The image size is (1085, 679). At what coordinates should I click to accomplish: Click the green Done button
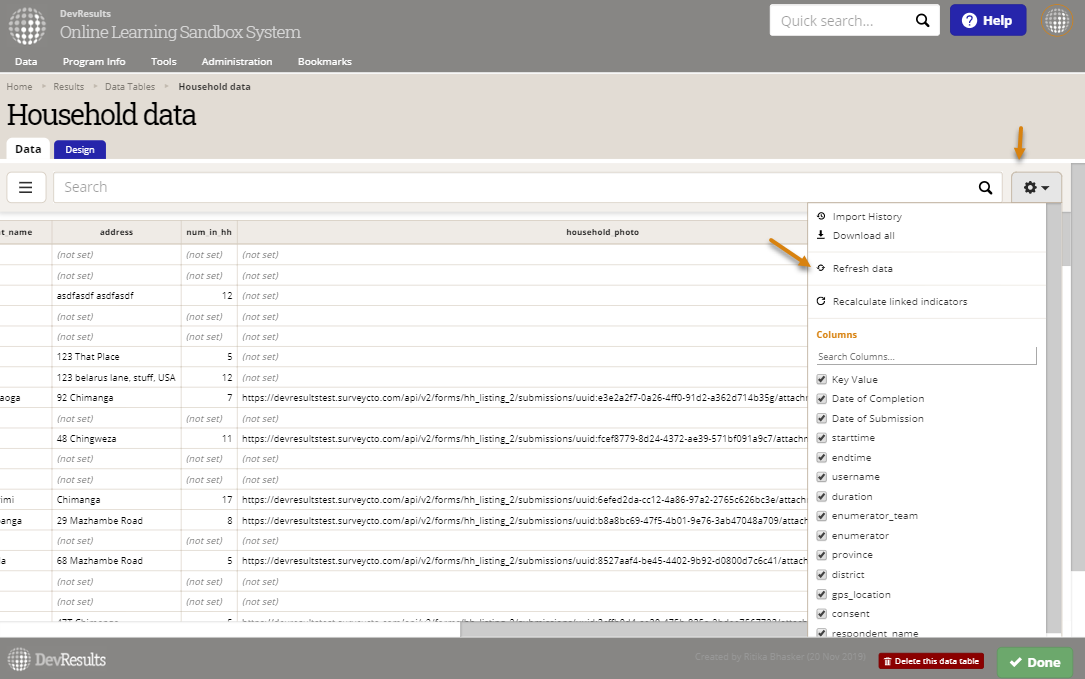pyautogui.click(x=1035, y=662)
